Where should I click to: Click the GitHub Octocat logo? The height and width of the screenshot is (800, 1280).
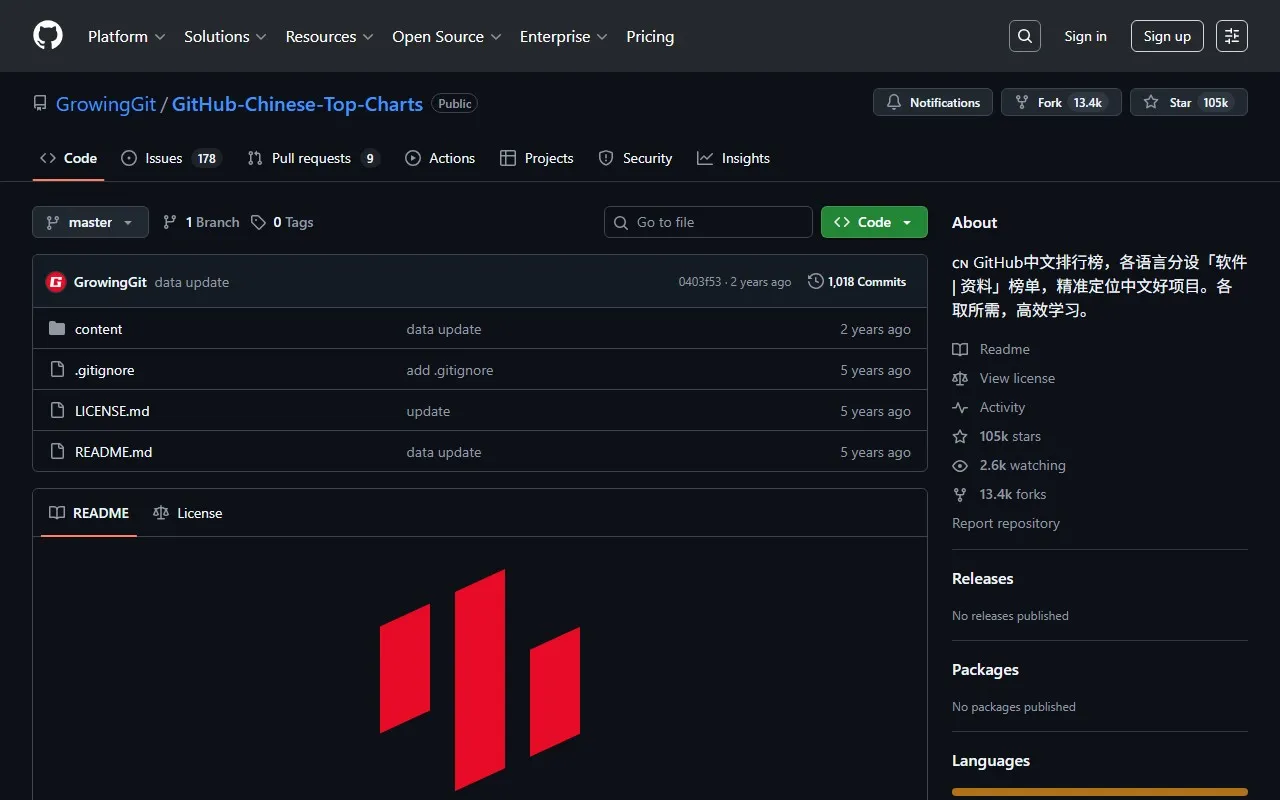(x=48, y=36)
